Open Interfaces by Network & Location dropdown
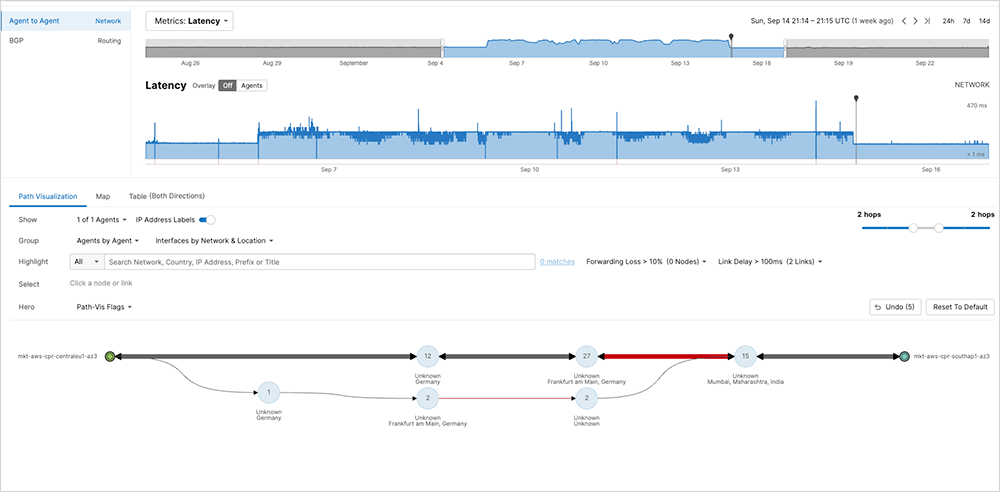The height and width of the screenshot is (492, 1000). [215, 241]
